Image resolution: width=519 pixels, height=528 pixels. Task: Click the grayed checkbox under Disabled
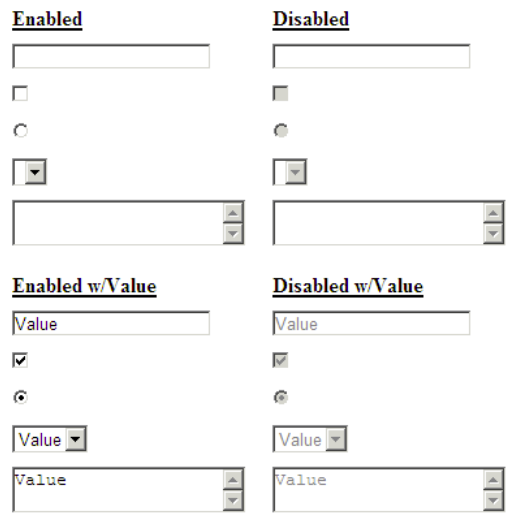tap(281, 93)
